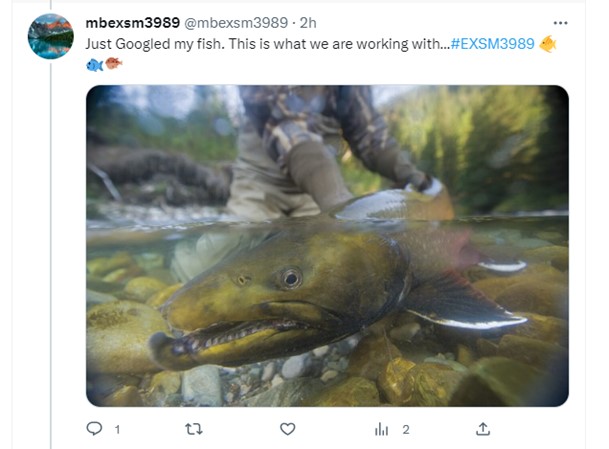Follow the #EXSM3989 hashtag link
Screen dimensions: 609x449
click(x=491, y=44)
